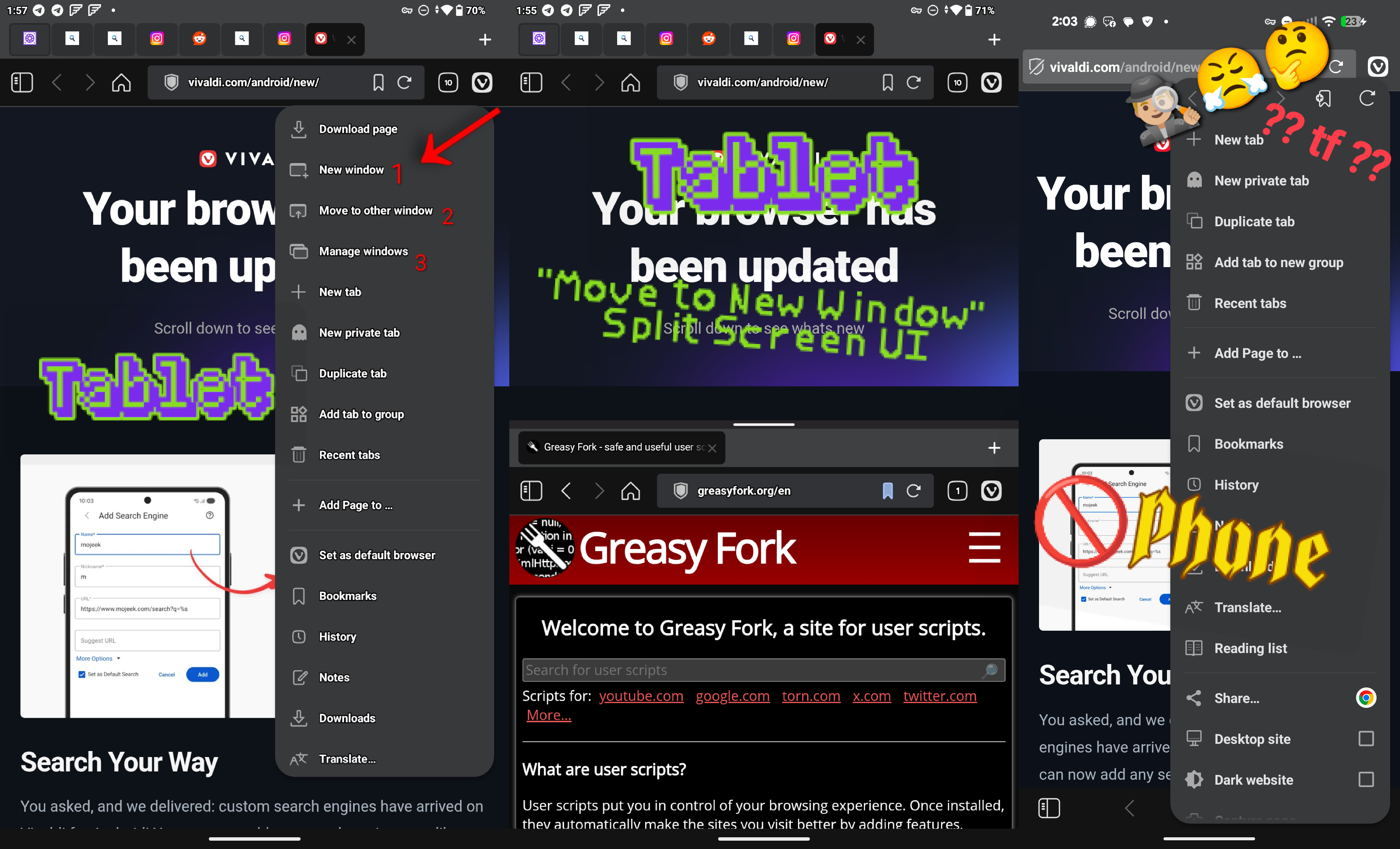Switch to the Reddit tab in left tablet
The image size is (1400, 849).
199,39
